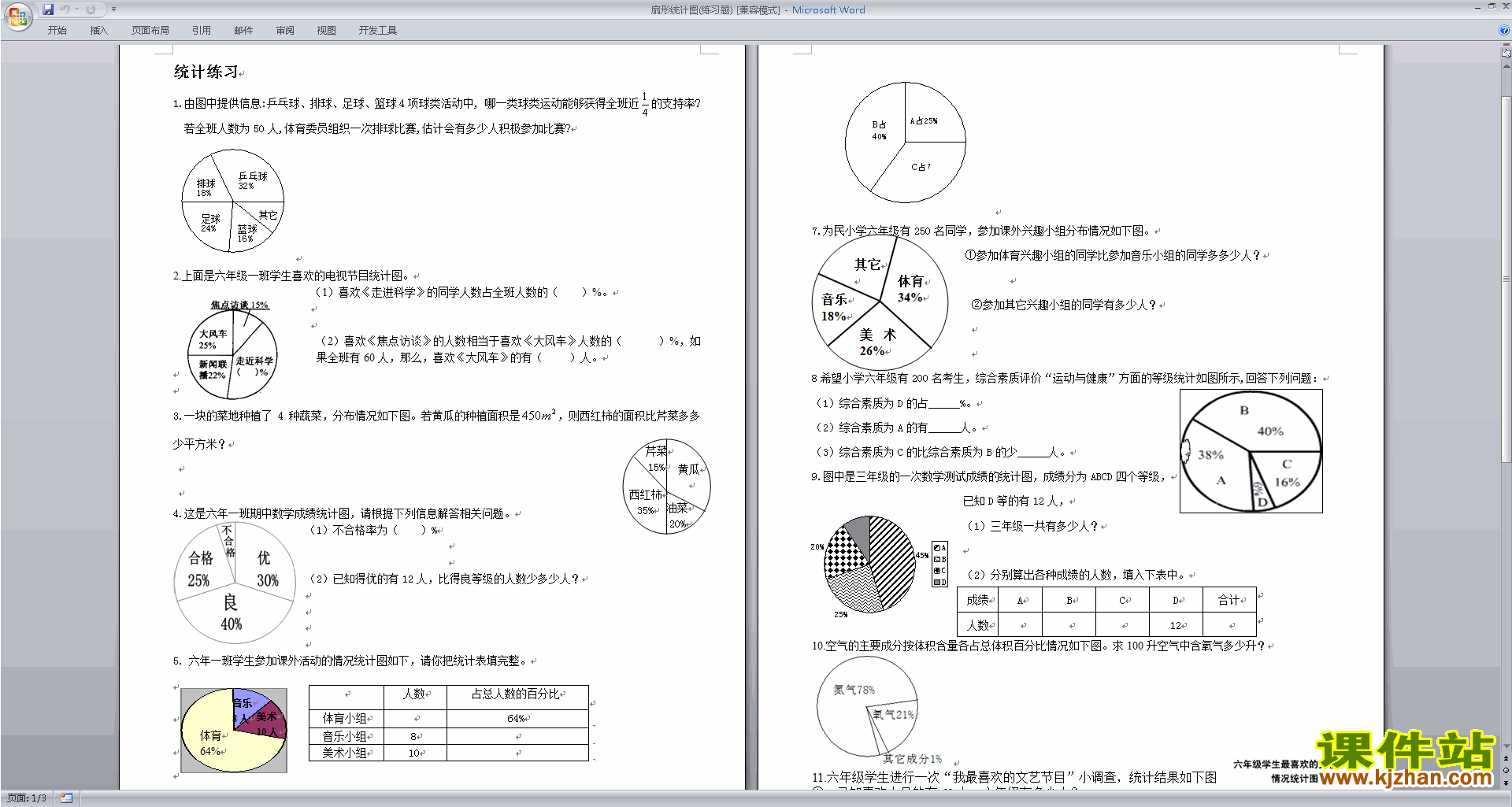The width and height of the screenshot is (1512, 807).
Task: Select the math grades pie chart with 良 40%
Action: tap(235, 583)
